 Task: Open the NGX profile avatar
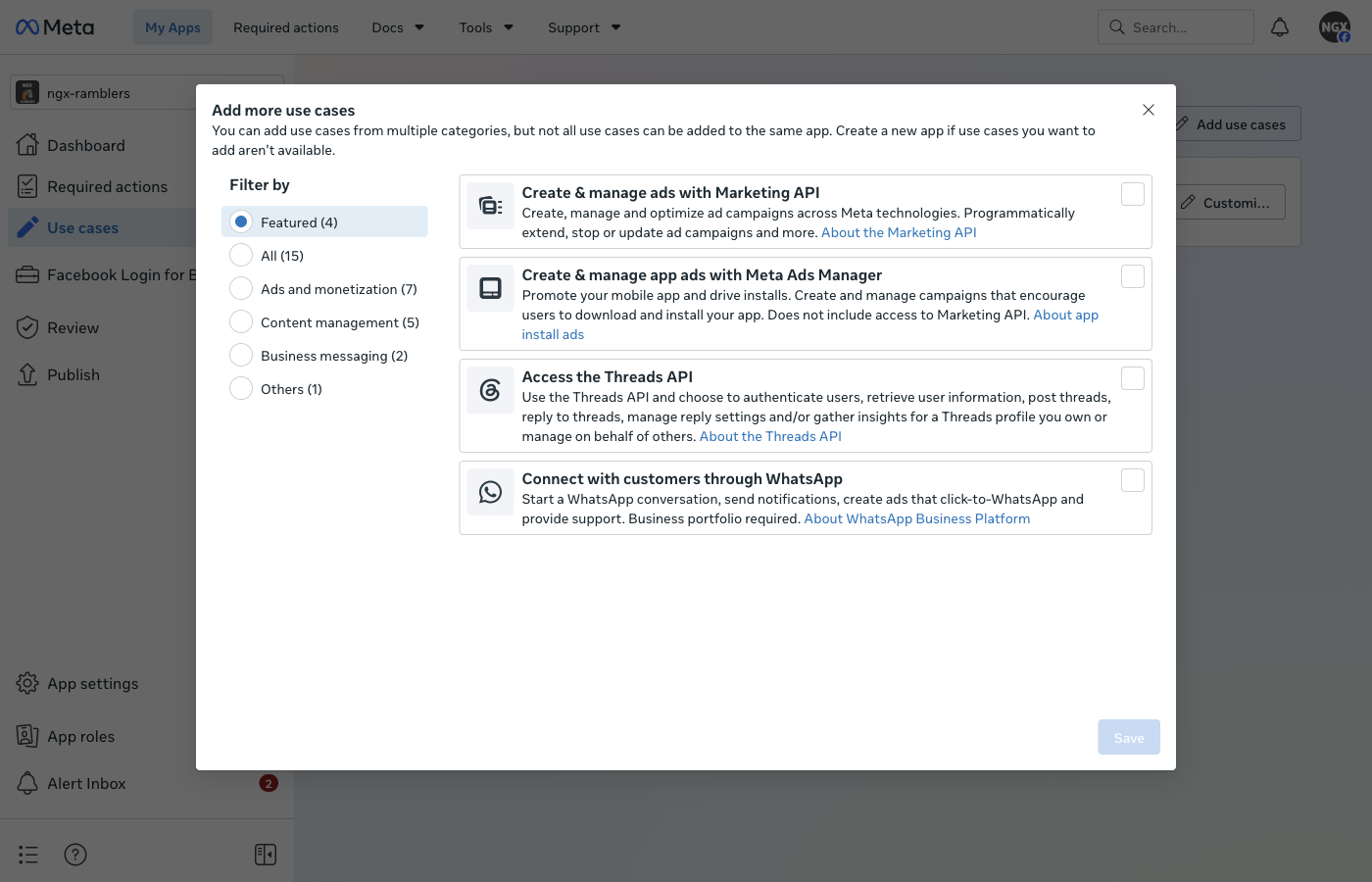coord(1335,27)
